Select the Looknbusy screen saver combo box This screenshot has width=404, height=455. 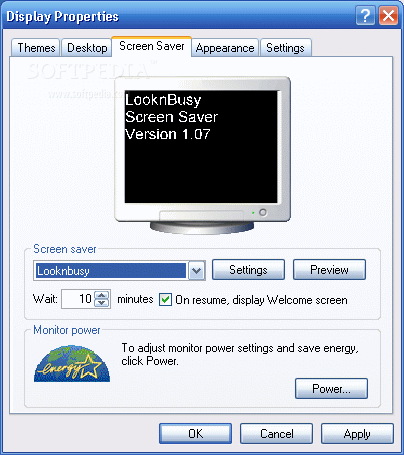119,270
